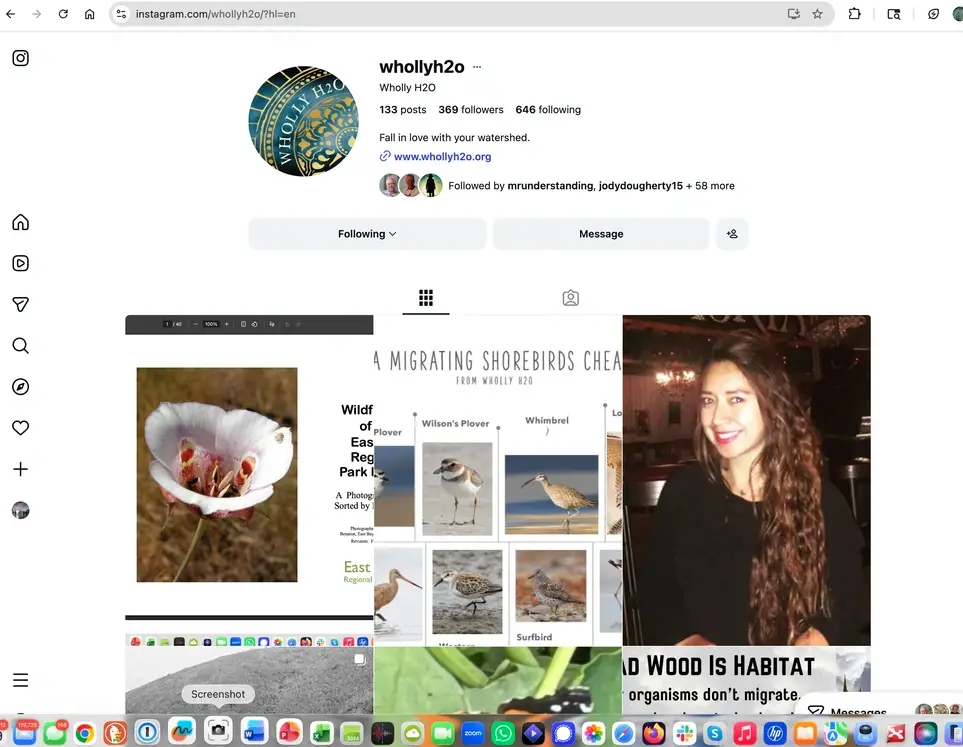Create a new post with plus icon
The height and width of the screenshot is (747, 963).
pos(20,469)
